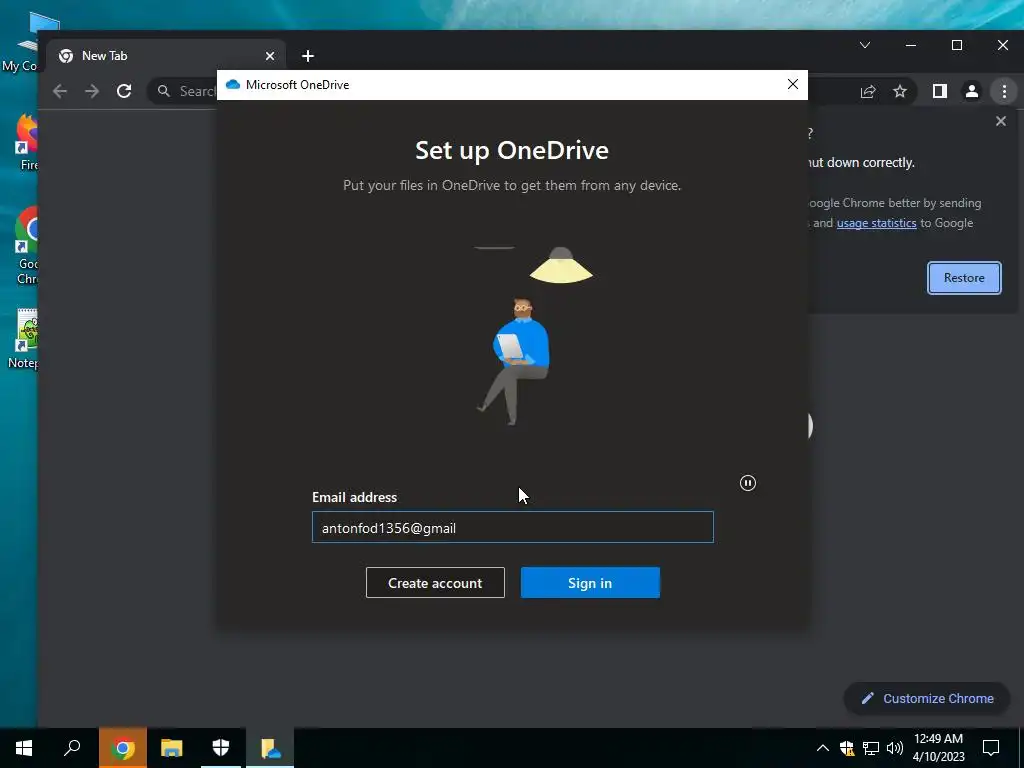Go forward in Chrome navigation

click(x=92, y=91)
